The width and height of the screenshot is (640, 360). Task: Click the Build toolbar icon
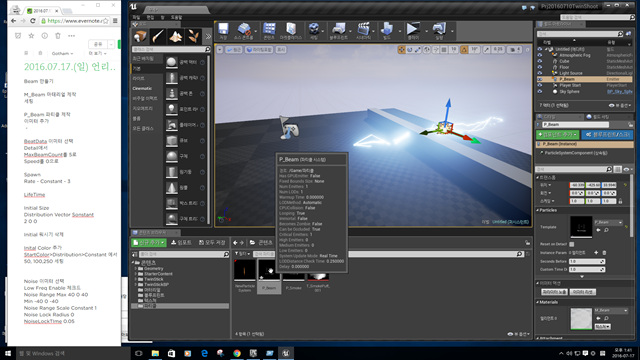(x=386, y=31)
